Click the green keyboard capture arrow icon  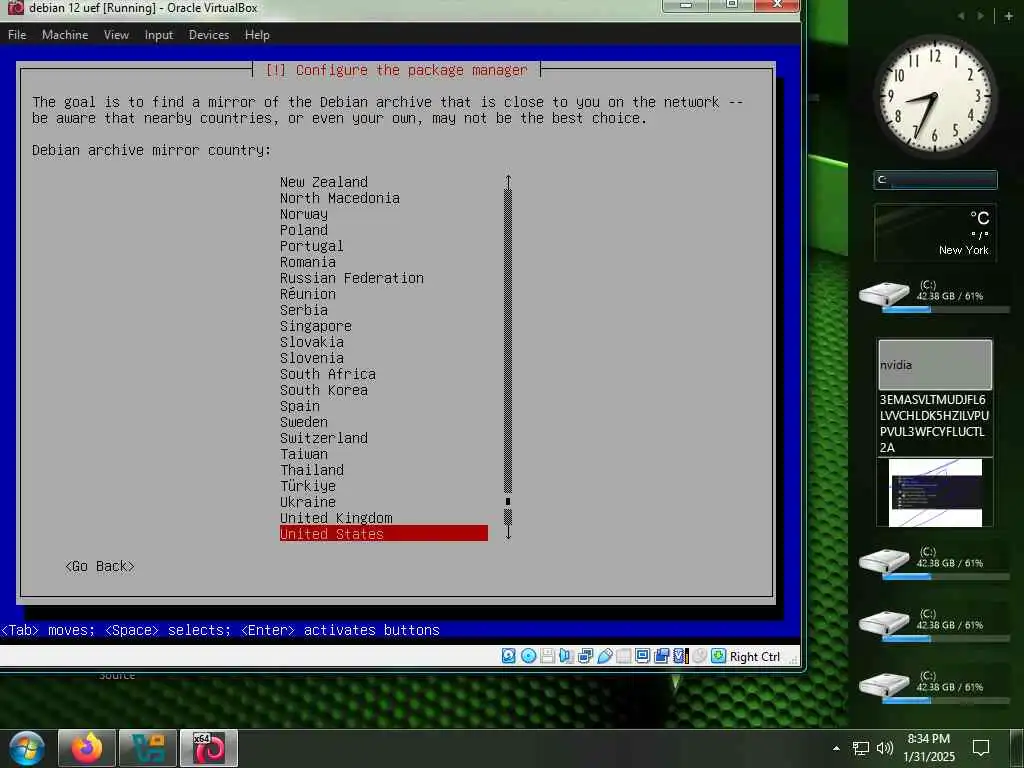point(718,656)
